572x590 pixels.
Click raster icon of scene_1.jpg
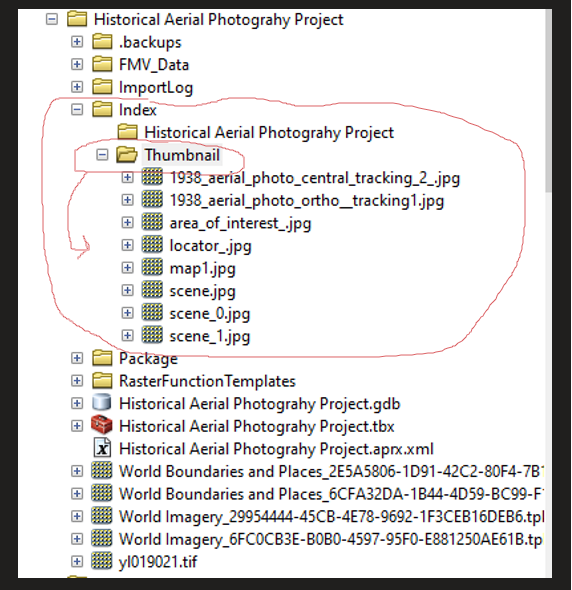[x=152, y=335]
